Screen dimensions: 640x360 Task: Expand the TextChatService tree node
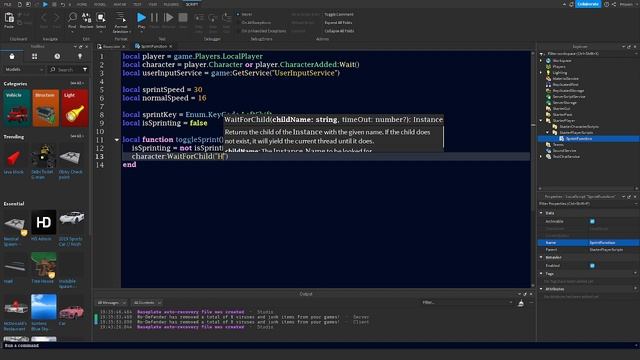(x=542, y=156)
